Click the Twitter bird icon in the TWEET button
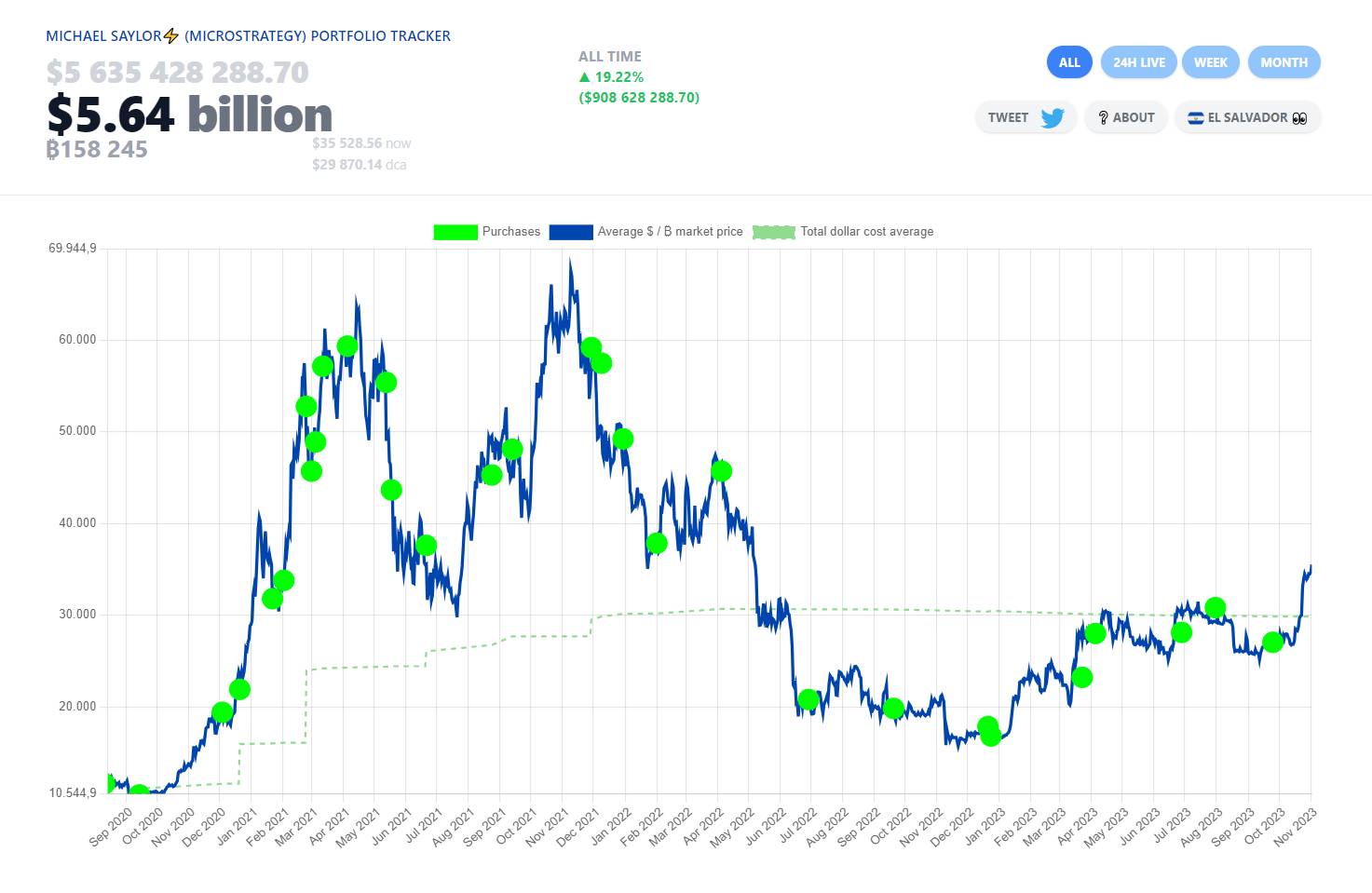 (1053, 118)
